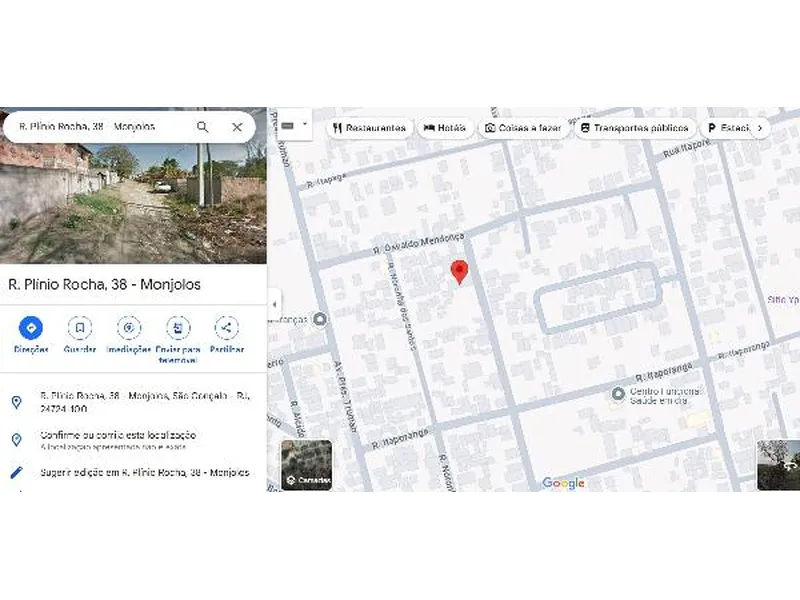800x600 pixels.
Task: Send location via Enviar para telemóvel icon
Action: [178, 328]
